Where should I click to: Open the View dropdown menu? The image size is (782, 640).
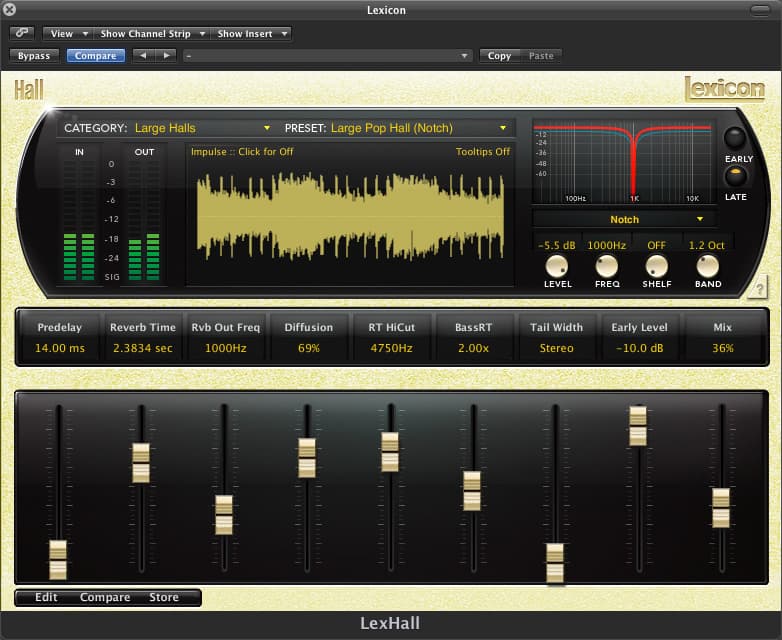click(67, 33)
